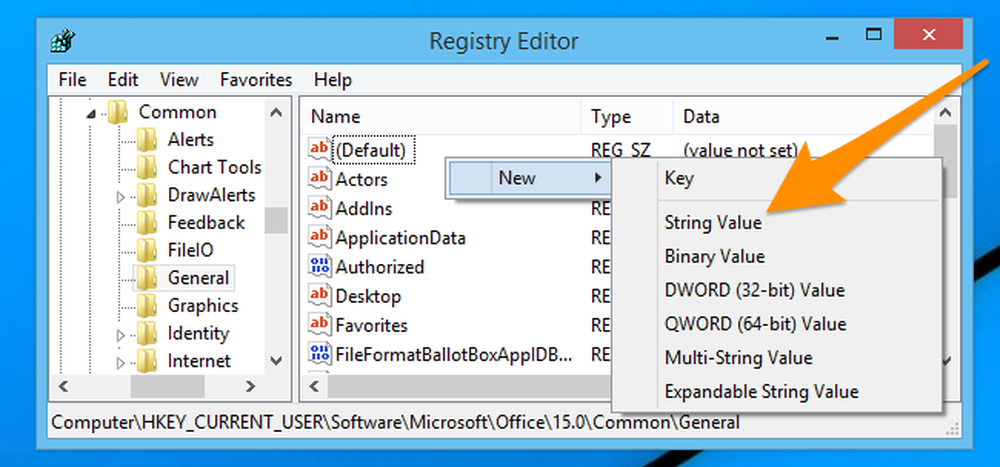Select the FileIO key in tree
Viewport: 1000px width, 467px height.
pos(191,250)
